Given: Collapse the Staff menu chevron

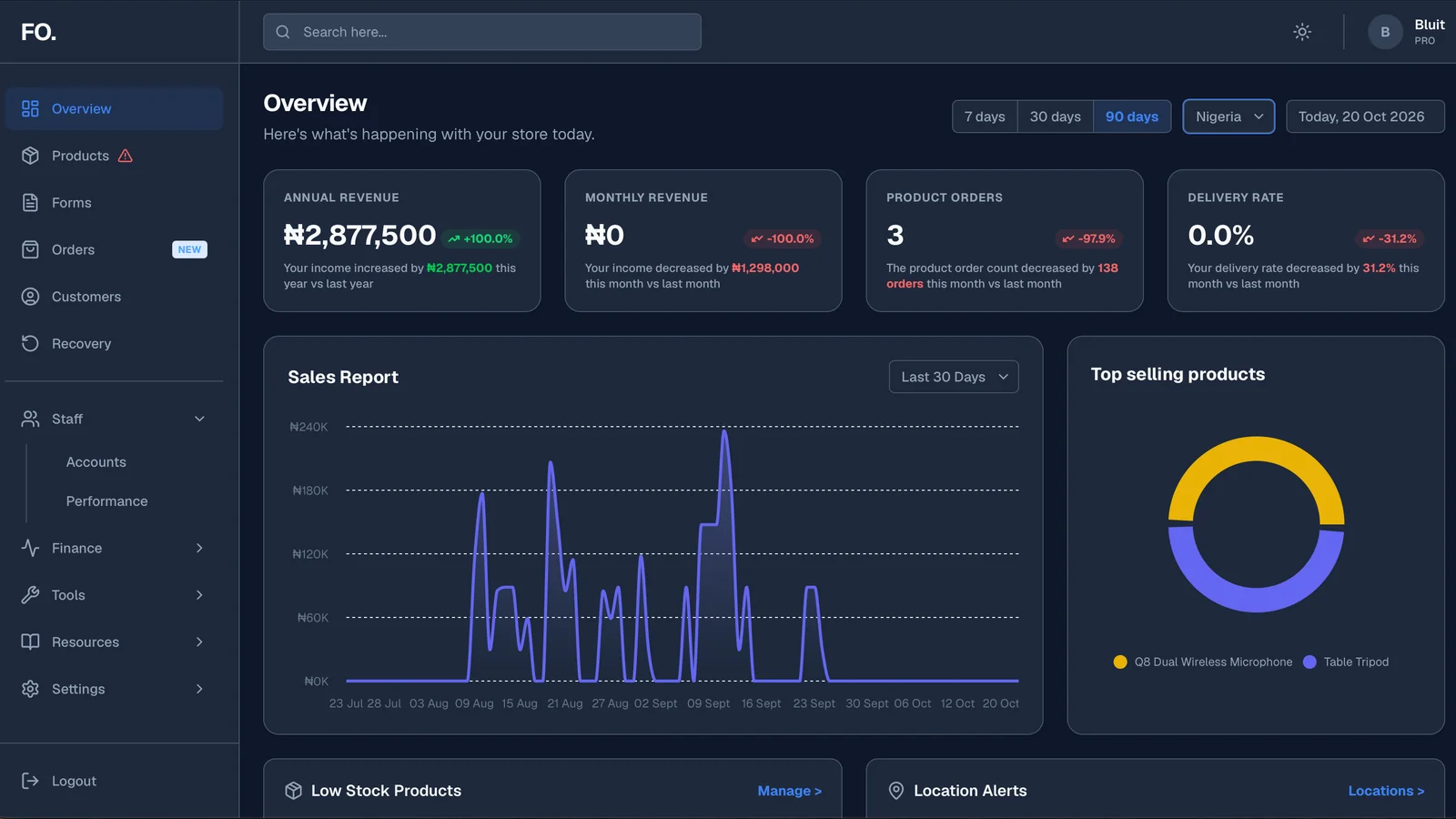Looking at the screenshot, I should (x=199, y=419).
